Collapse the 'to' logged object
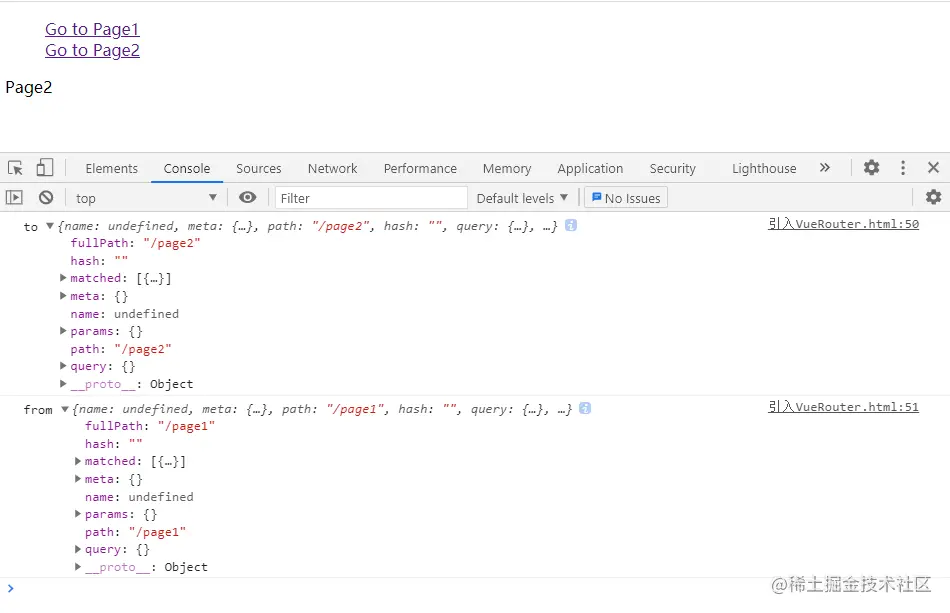Image resolution: width=950 pixels, height=613 pixels. (x=50, y=226)
